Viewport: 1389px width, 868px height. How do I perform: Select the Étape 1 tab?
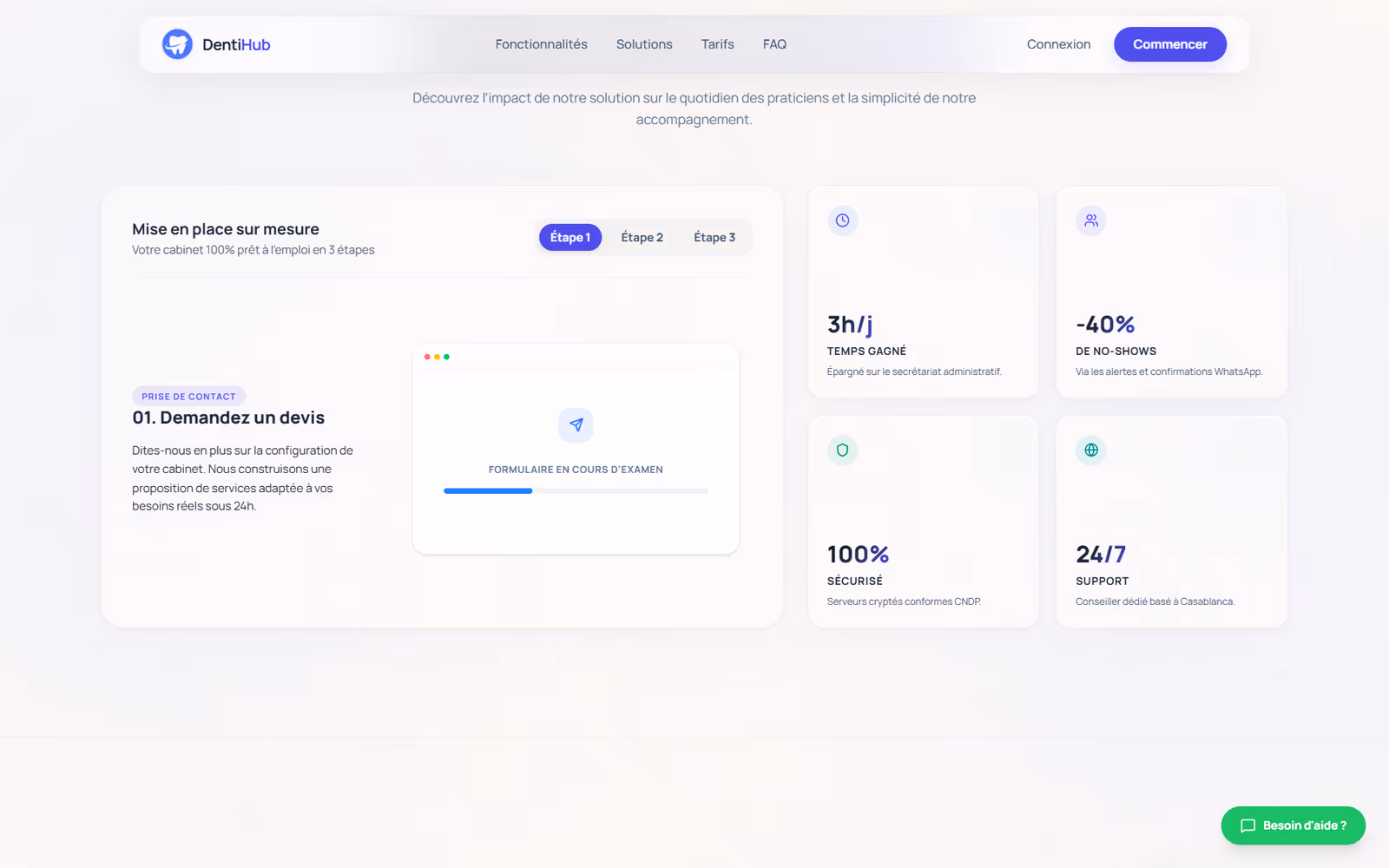[570, 237]
